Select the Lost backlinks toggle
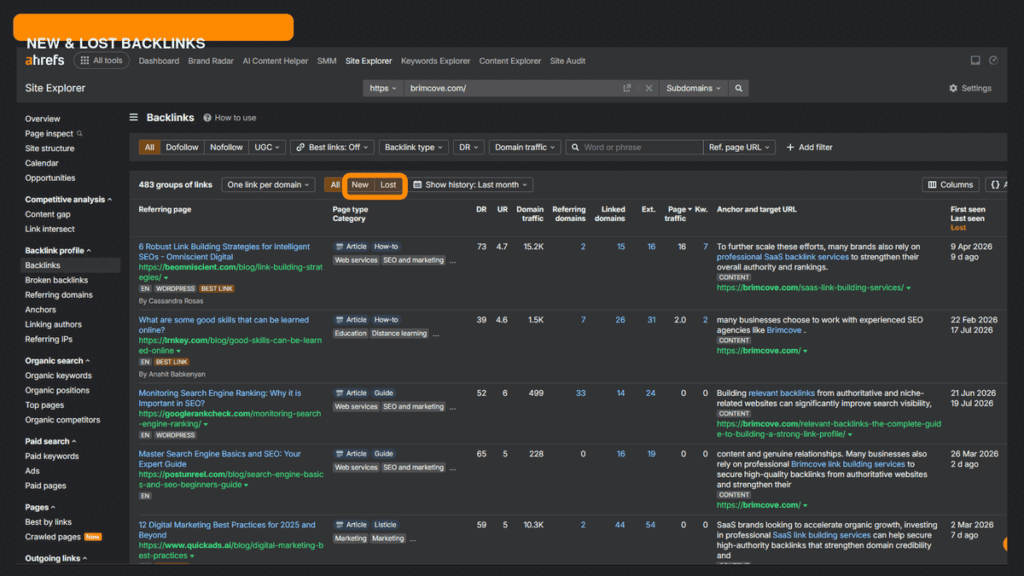 [x=388, y=185]
